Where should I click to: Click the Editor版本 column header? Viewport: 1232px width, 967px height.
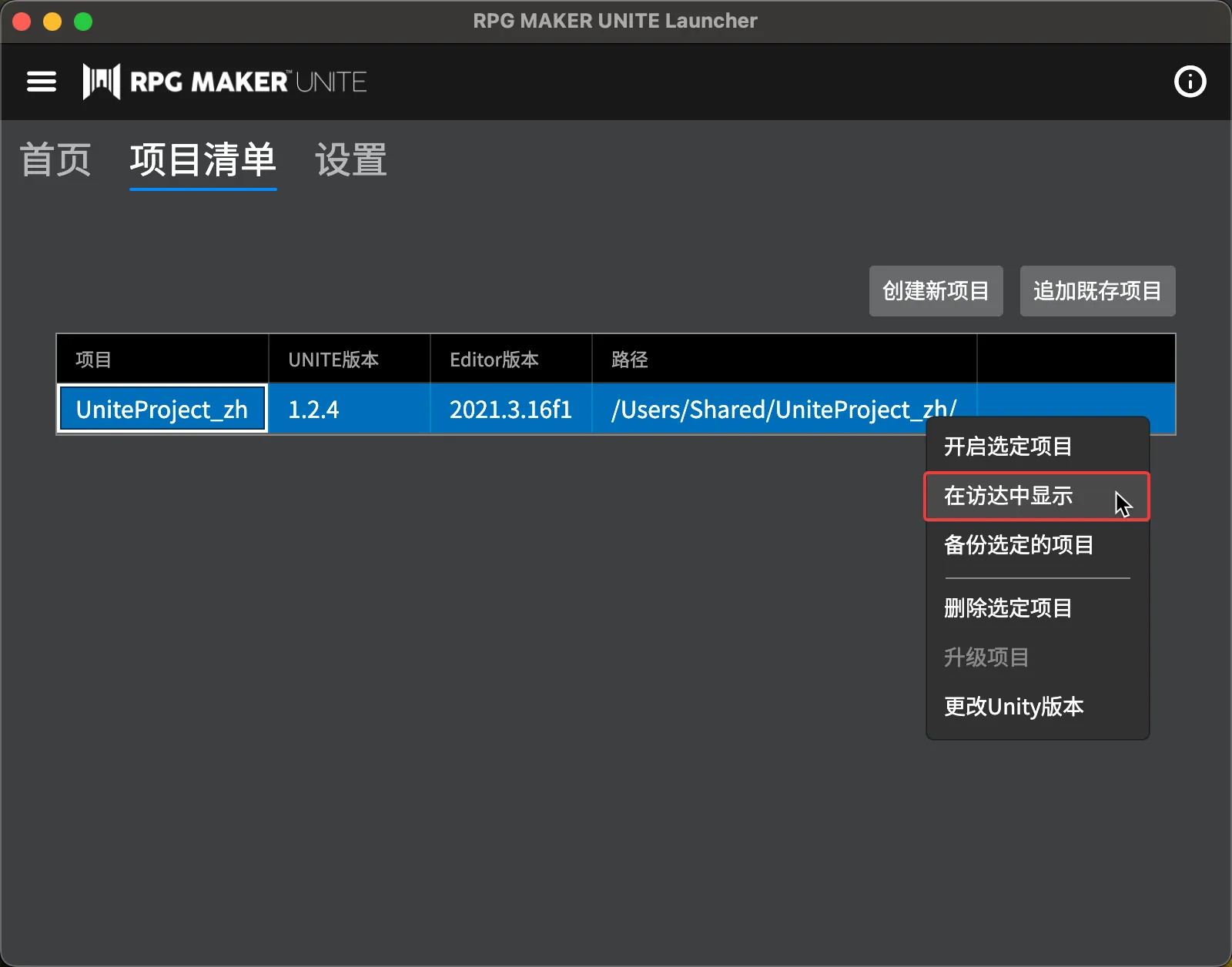pyautogui.click(x=511, y=359)
